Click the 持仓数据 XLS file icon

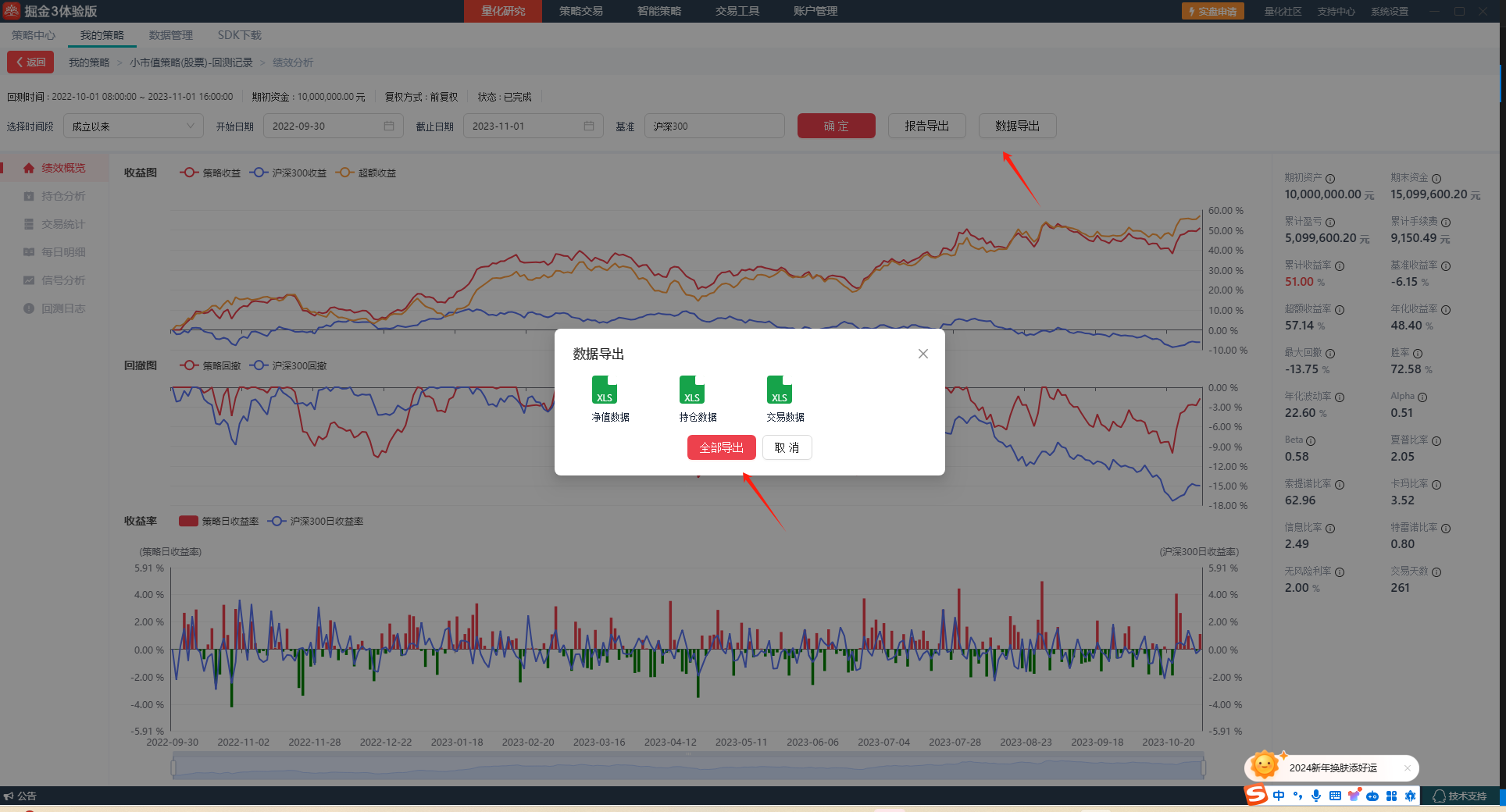point(691,390)
